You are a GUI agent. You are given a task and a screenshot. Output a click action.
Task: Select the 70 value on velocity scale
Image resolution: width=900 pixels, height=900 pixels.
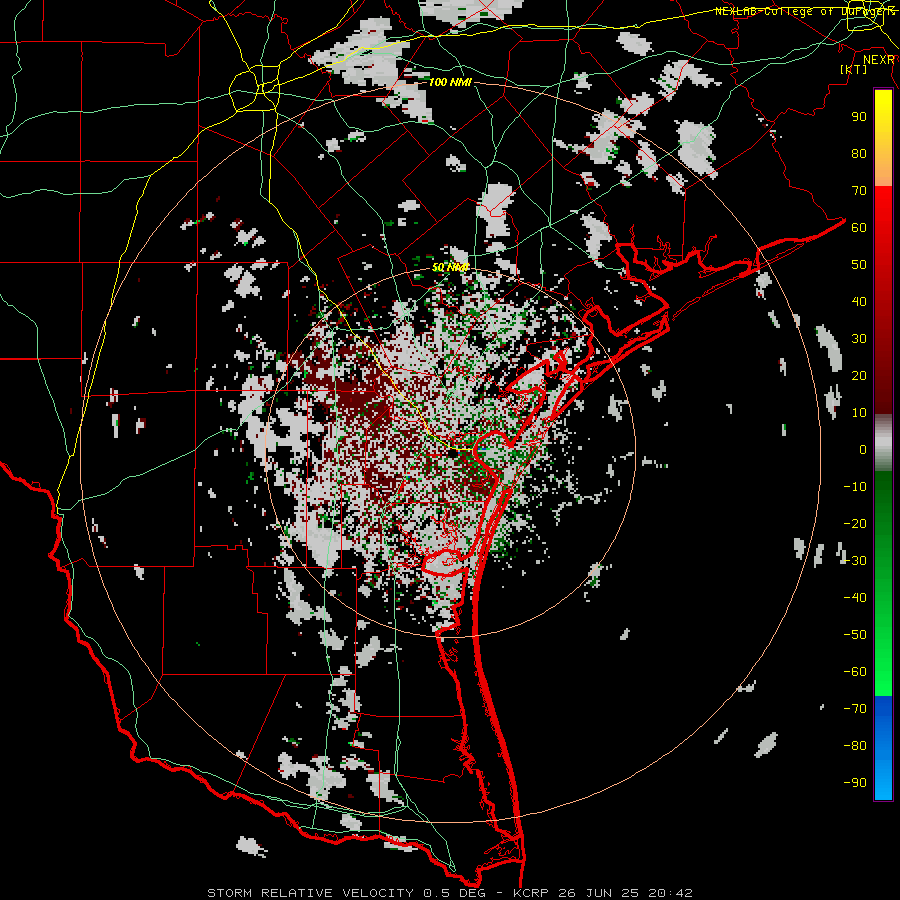(859, 191)
